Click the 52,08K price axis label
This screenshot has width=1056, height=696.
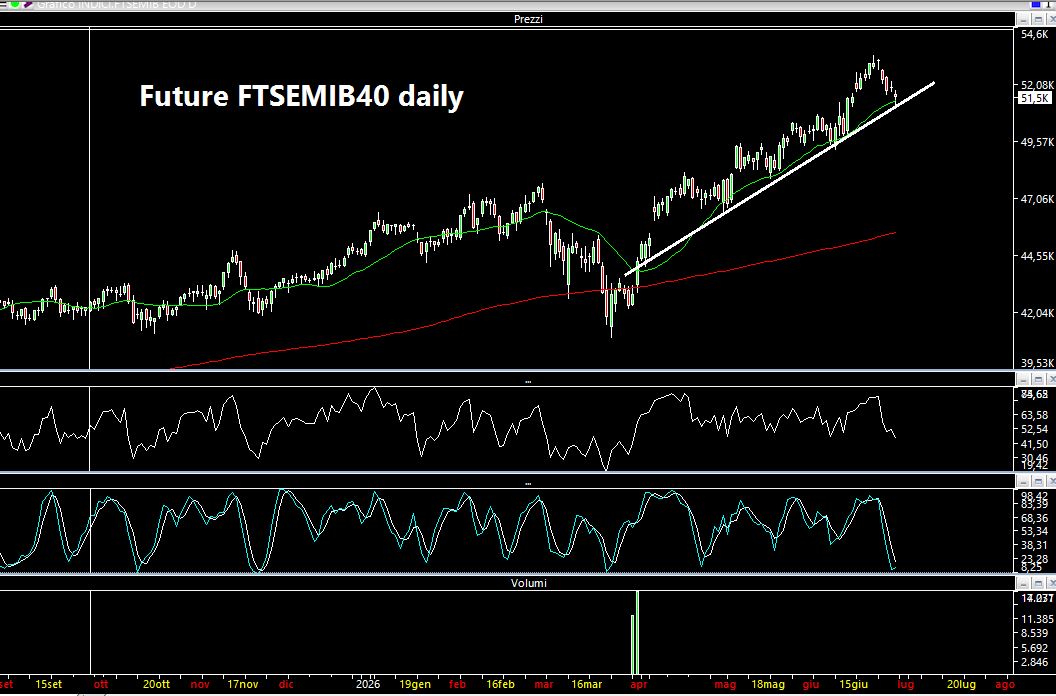[1037, 85]
